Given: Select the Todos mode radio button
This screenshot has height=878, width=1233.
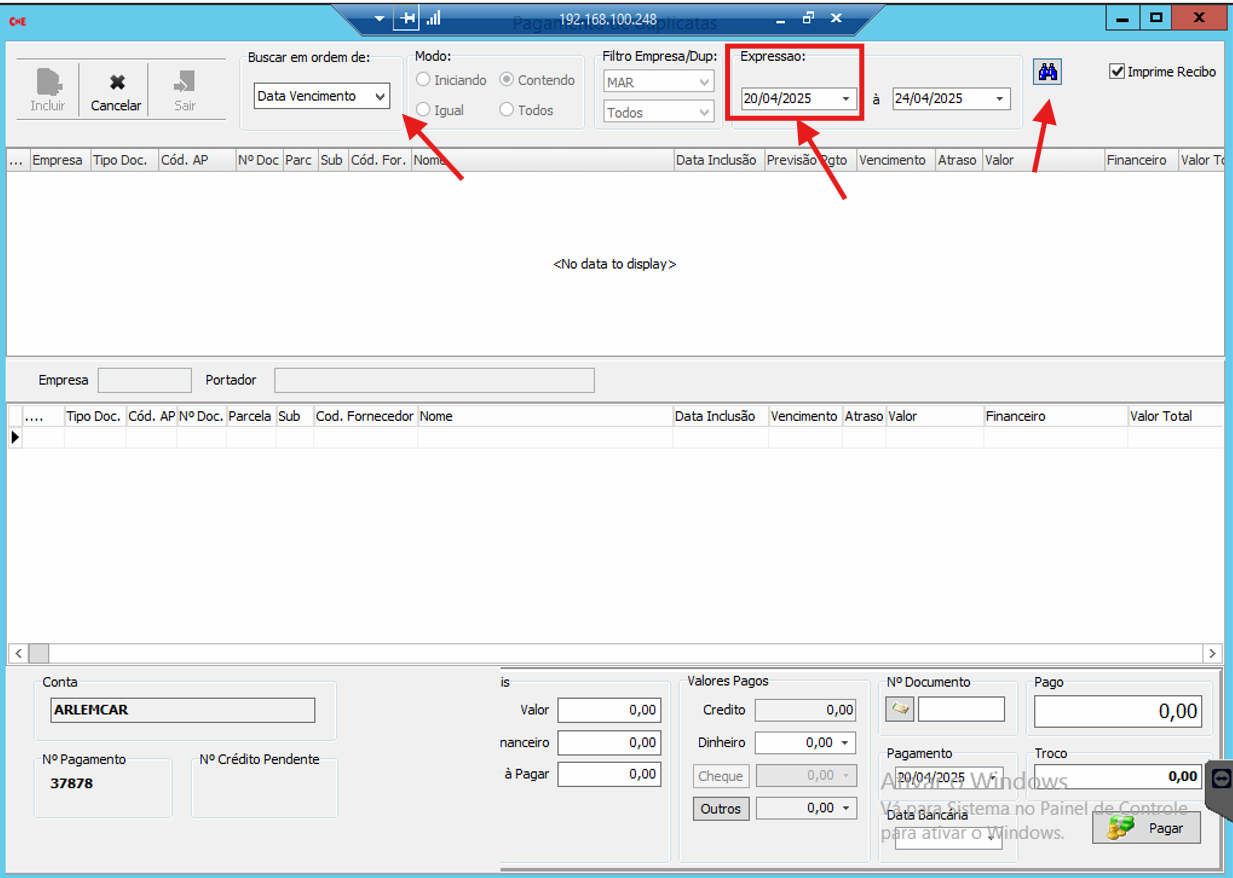Looking at the screenshot, I should (507, 110).
